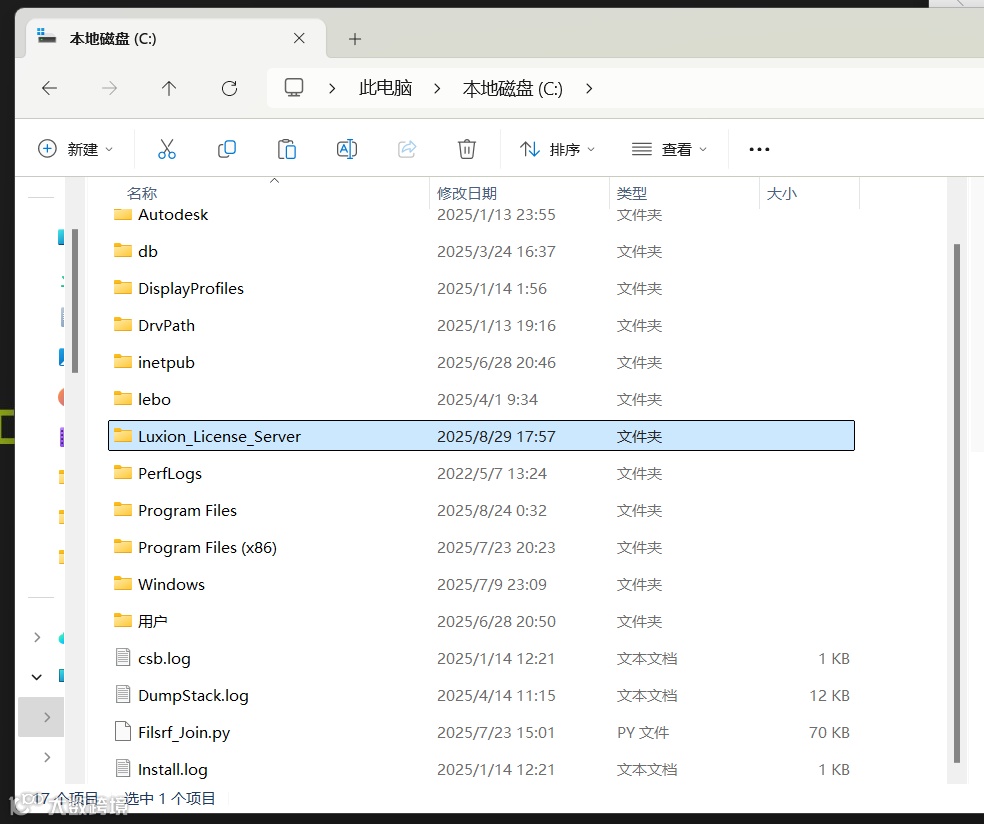Go up one folder level
This screenshot has height=824, width=984.
pyautogui.click(x=169, y=88)
